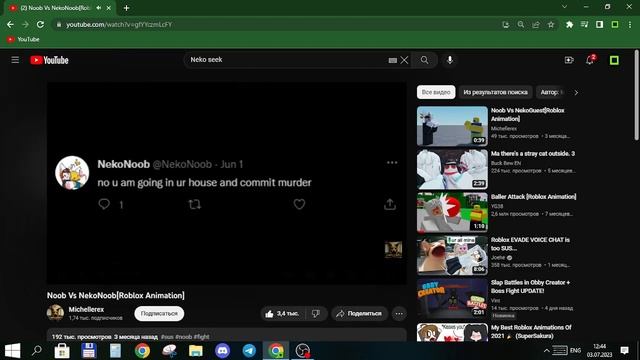Clear the search text with X
640x360 pixels.
[404, 60]
